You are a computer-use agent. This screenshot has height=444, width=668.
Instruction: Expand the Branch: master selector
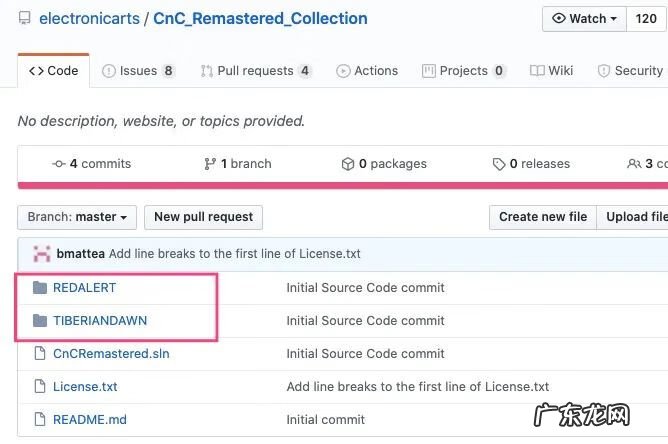[x=77, y=217]
